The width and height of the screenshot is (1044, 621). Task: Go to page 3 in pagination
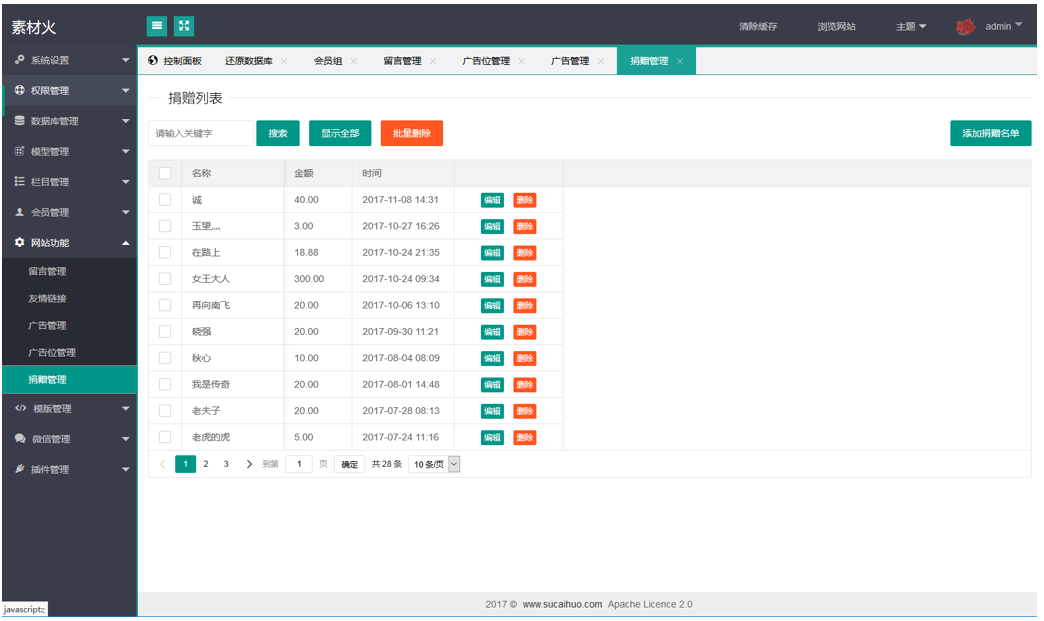226,464
